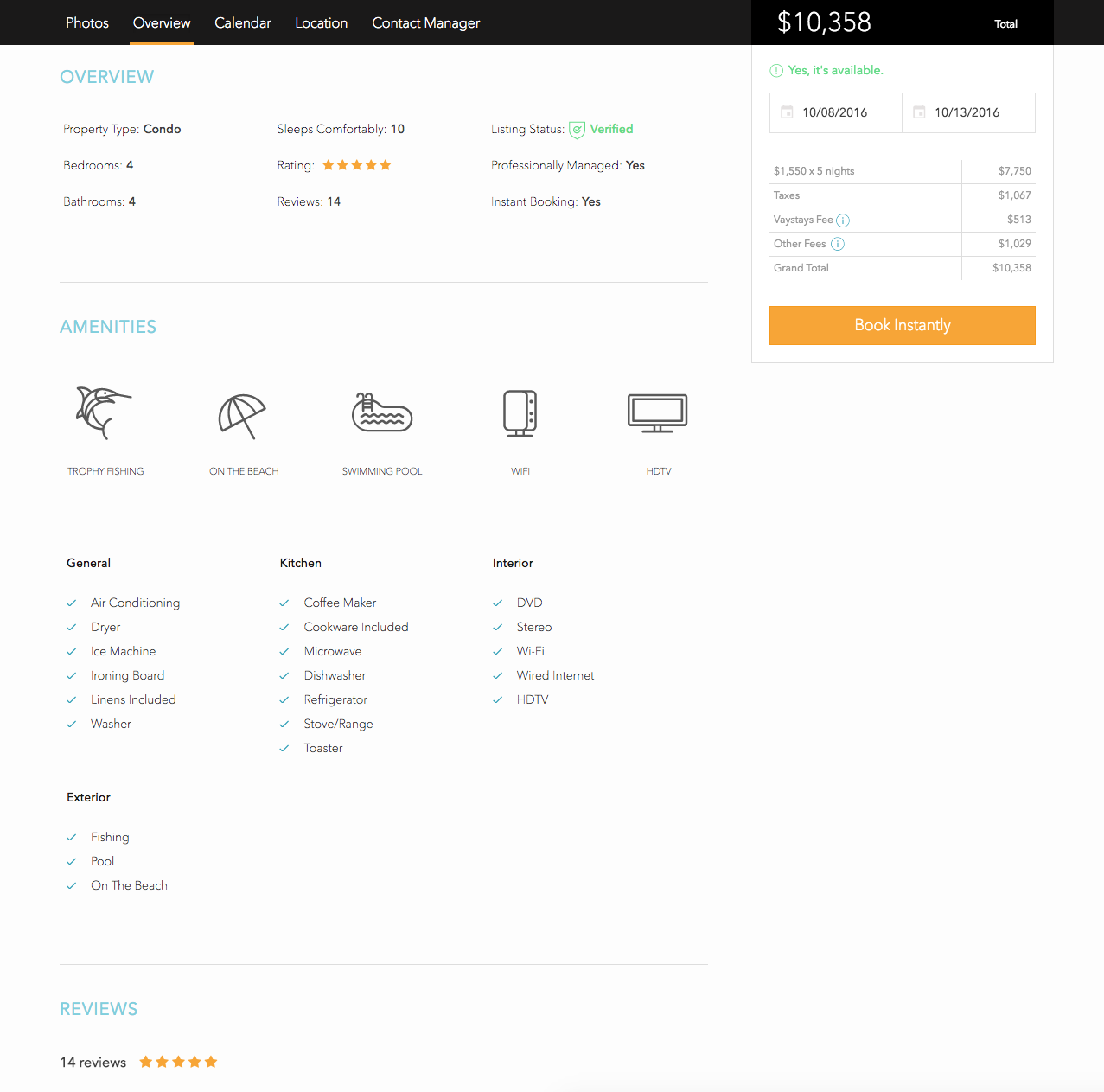Screen dimensions: 1104x1092
Task: Click calendar icon in check-in date field
Action: [x=787, y=112]
